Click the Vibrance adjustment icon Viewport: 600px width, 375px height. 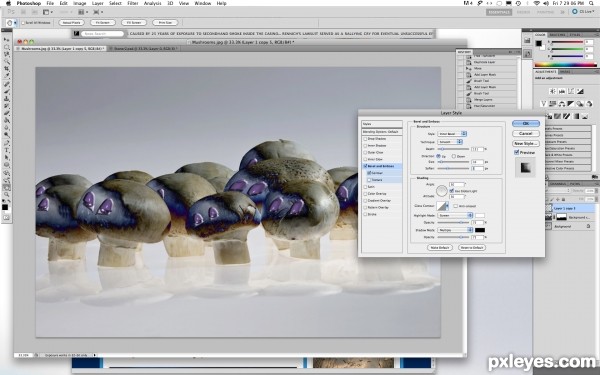pyautogui.click(x=543, y=104)
